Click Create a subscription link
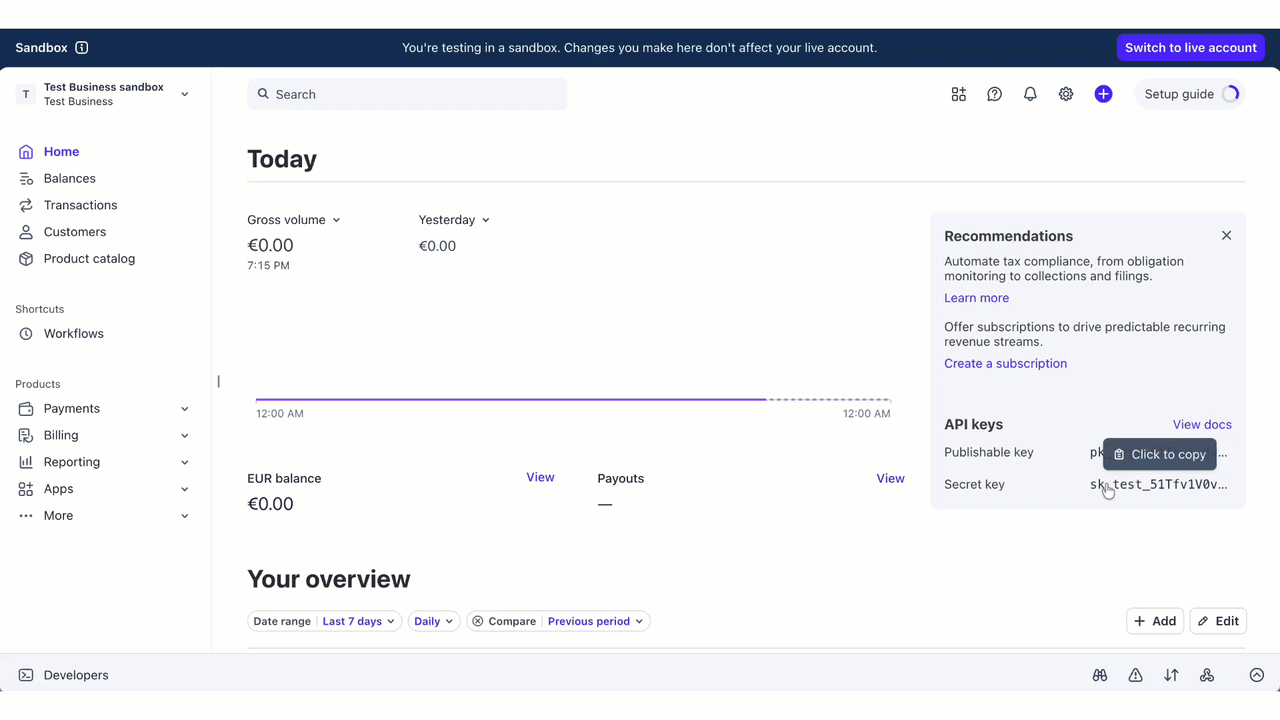The width and height of the screenshot is (1280, 720). point(1005,363)
